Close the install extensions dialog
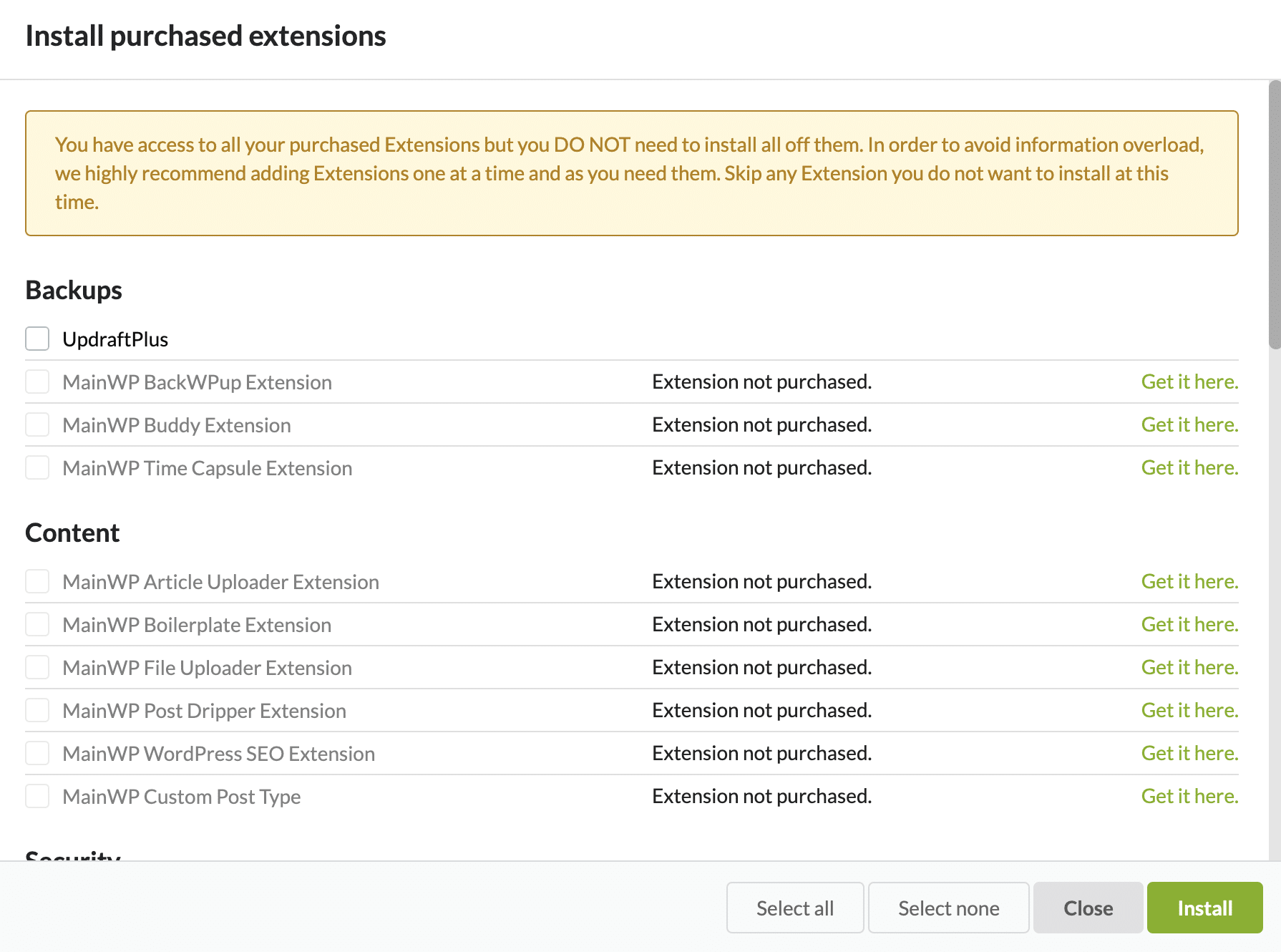The width and height of the screenshot is (1281, 952). point(1088,908)
